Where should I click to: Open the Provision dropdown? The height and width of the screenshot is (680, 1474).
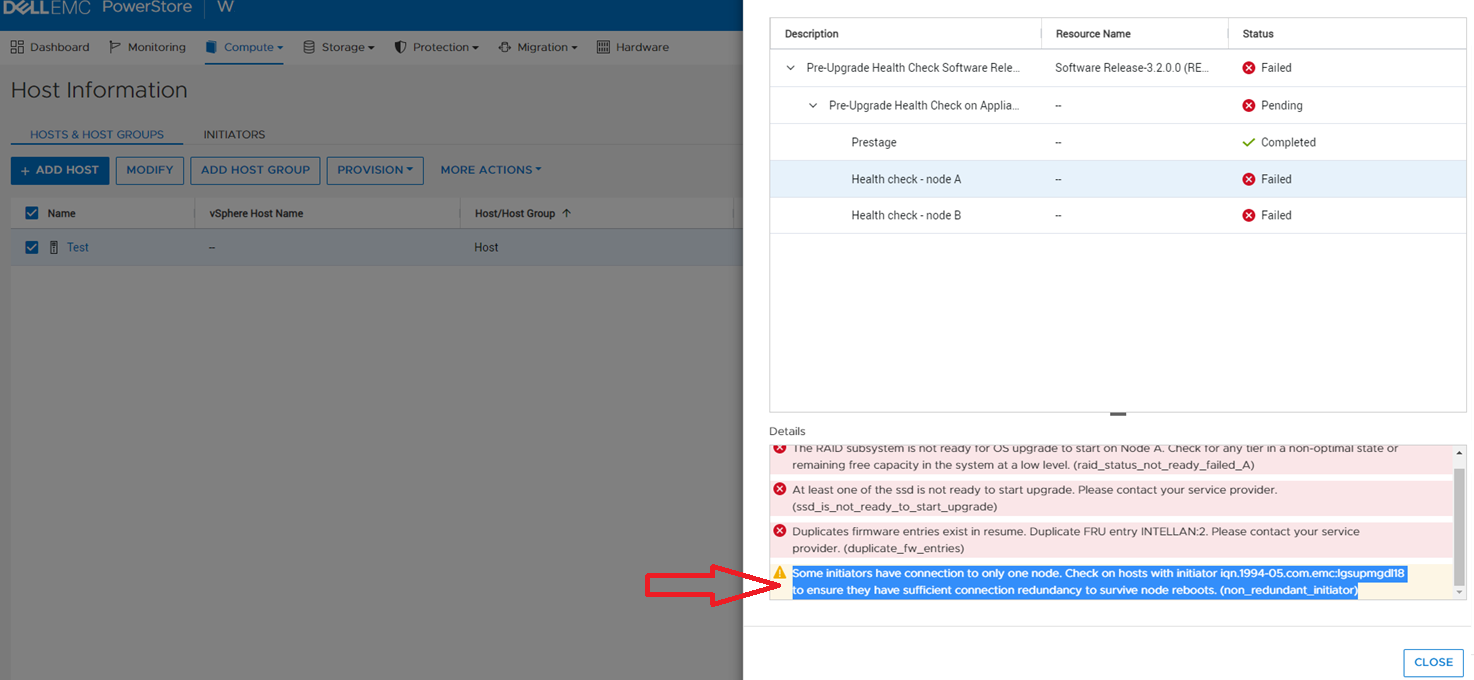point(375,170)
